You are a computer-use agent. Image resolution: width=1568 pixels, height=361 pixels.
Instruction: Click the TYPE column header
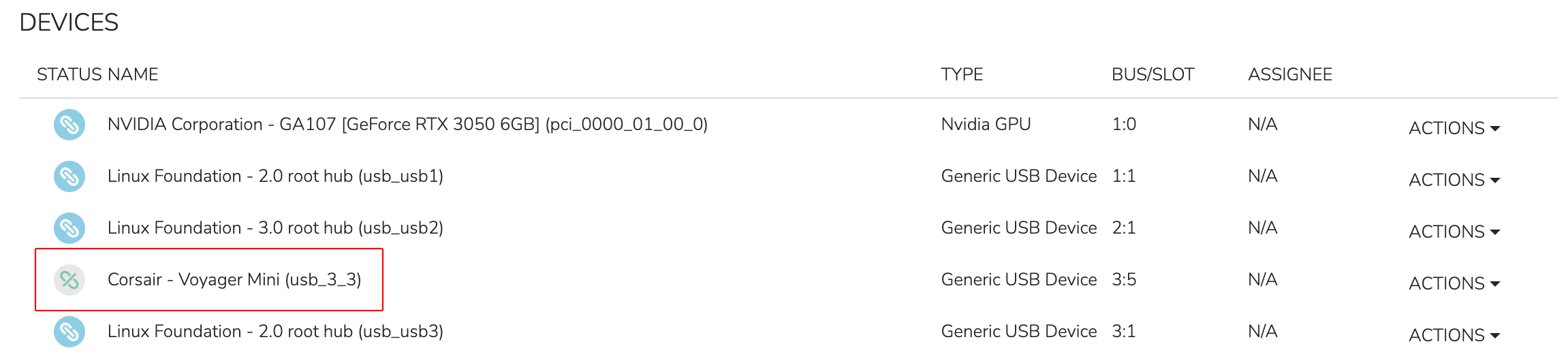962,74
